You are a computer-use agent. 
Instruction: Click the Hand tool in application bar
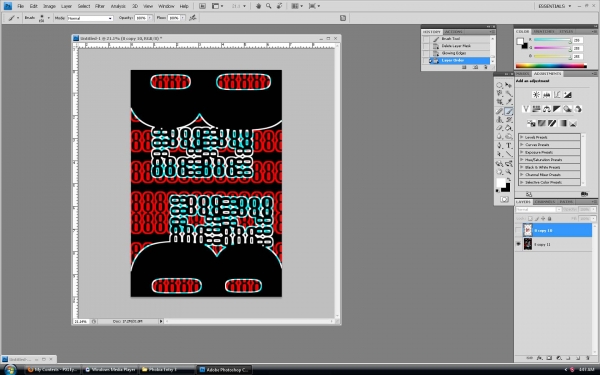[x=258, y=6]
